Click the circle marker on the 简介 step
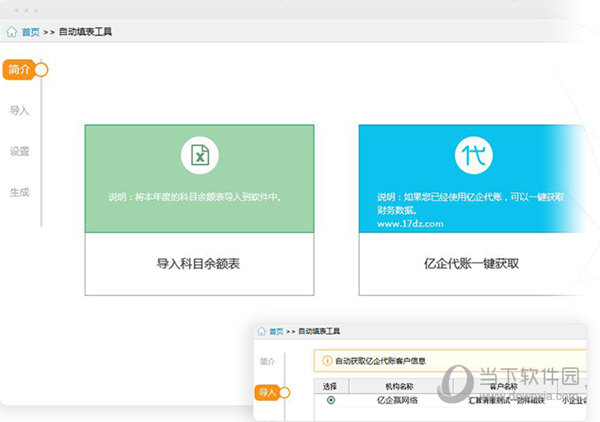This screenshot has height=422, width=600. coord(41,70)
